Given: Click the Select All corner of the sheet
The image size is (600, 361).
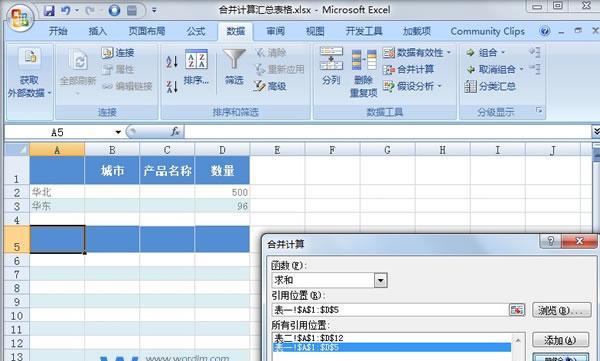Looking at the screenshot, I should [17, 149].
